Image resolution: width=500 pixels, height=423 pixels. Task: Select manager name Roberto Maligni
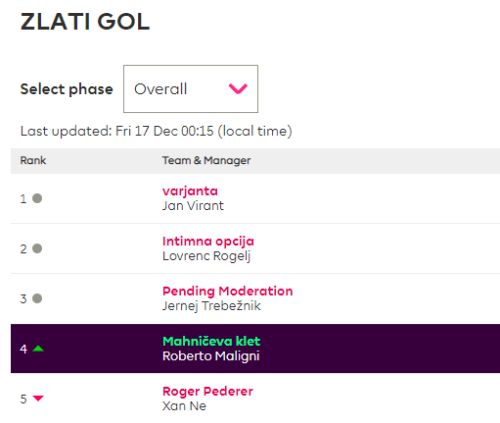[x=211, y=356]
